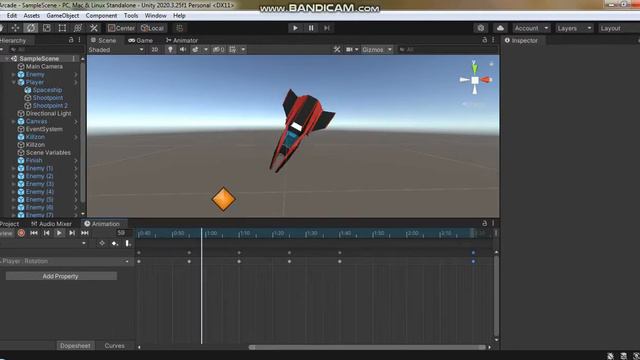Switch to the Audio Mixer tab
The width and height of the screenshot is (640, 360).
click(x=51, y=224)
